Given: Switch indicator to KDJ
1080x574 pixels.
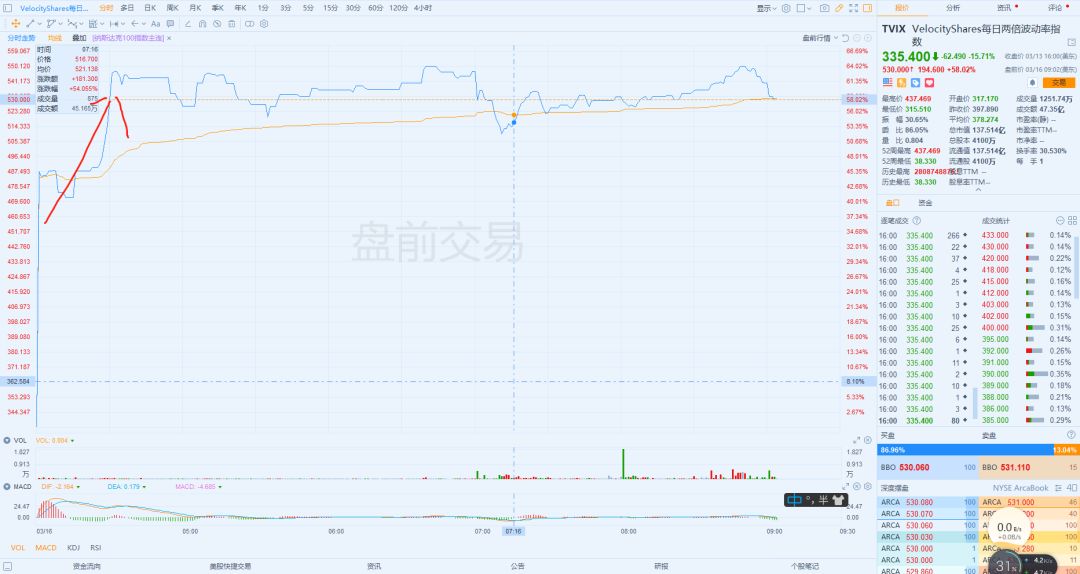Looking at the screenshot, I should click(x=73, y=548).
